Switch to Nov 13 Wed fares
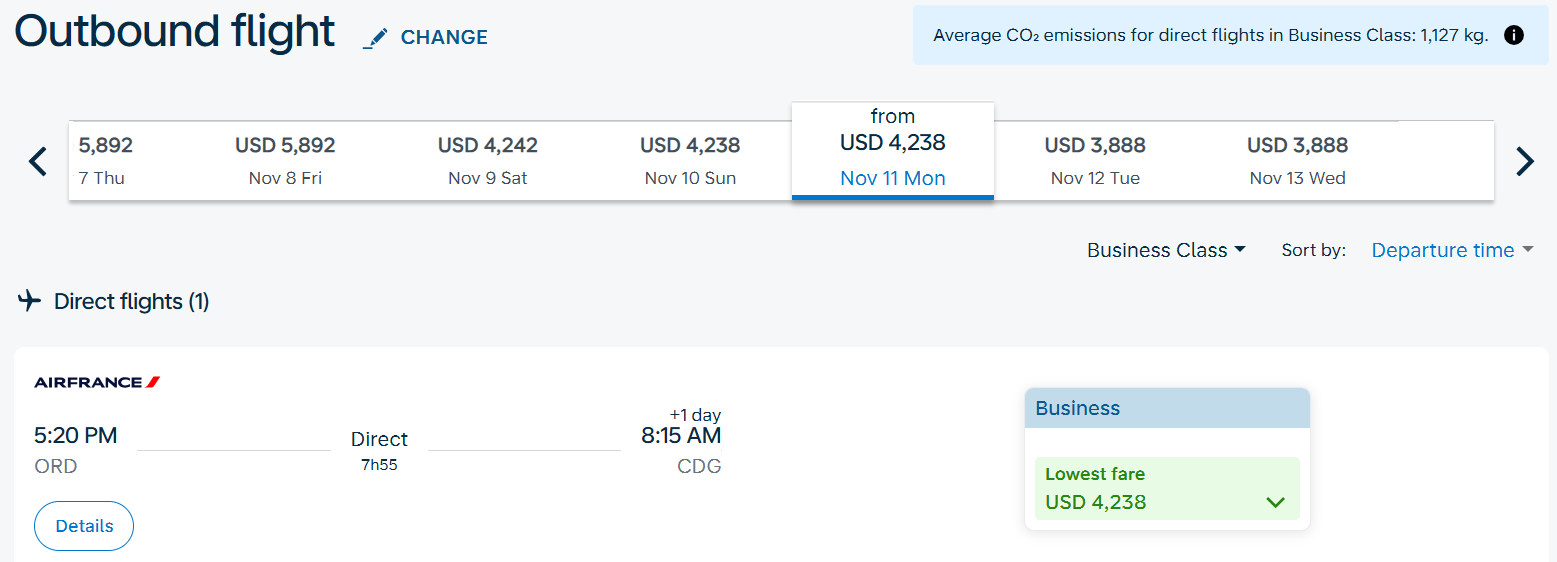 1297,161
